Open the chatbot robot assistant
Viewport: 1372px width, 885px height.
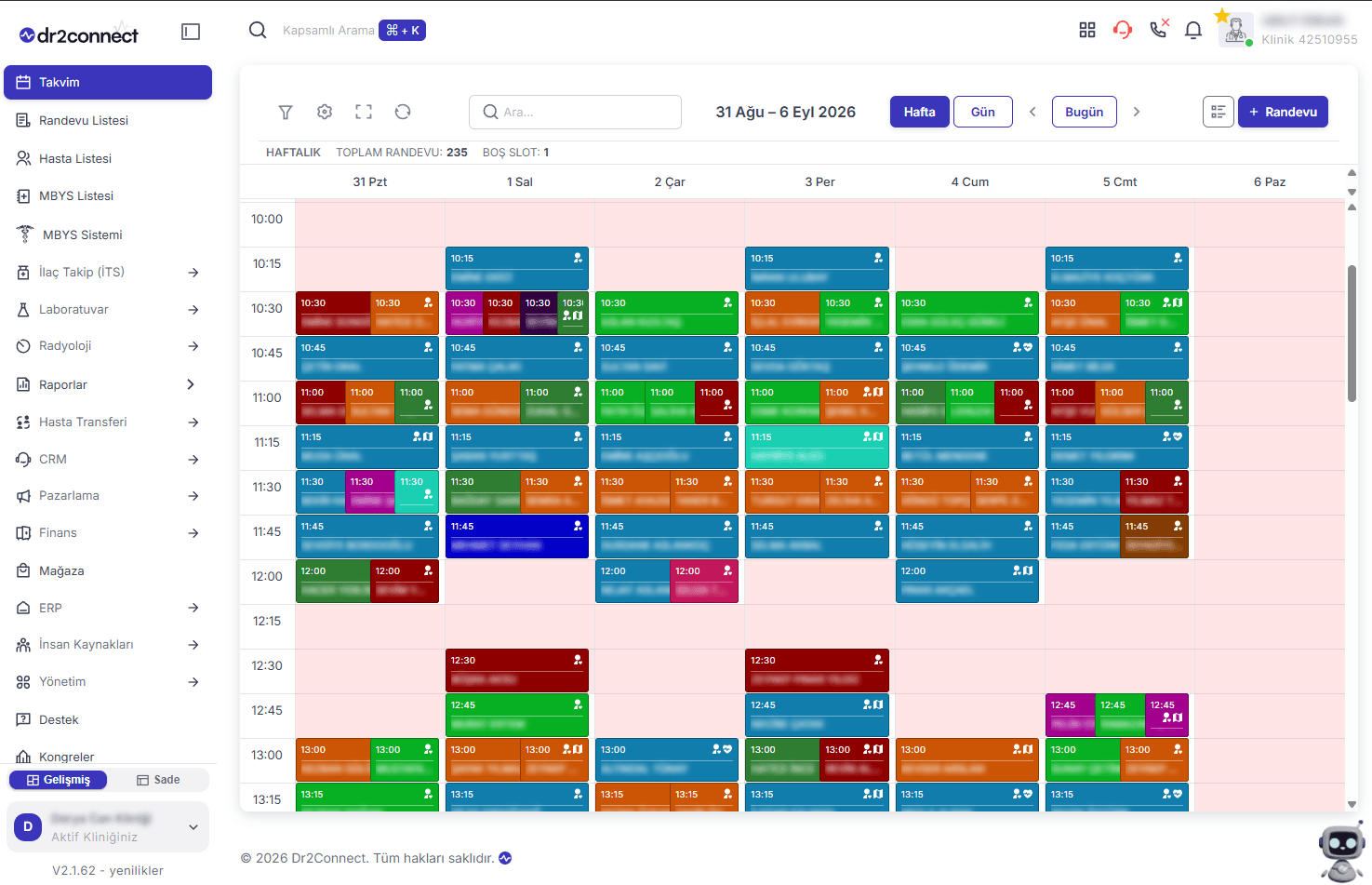(1342, 850)
